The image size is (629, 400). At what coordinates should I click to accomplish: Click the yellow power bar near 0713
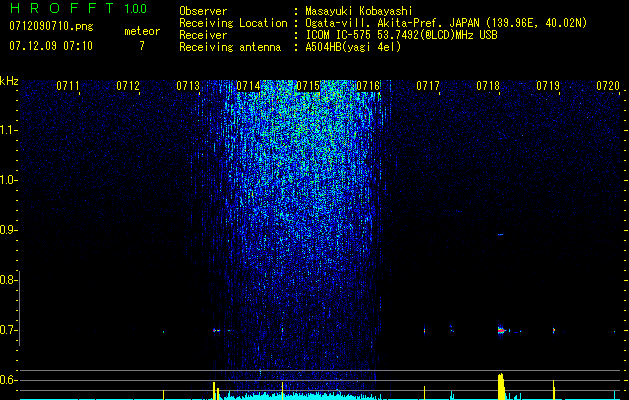pos(214,391)
